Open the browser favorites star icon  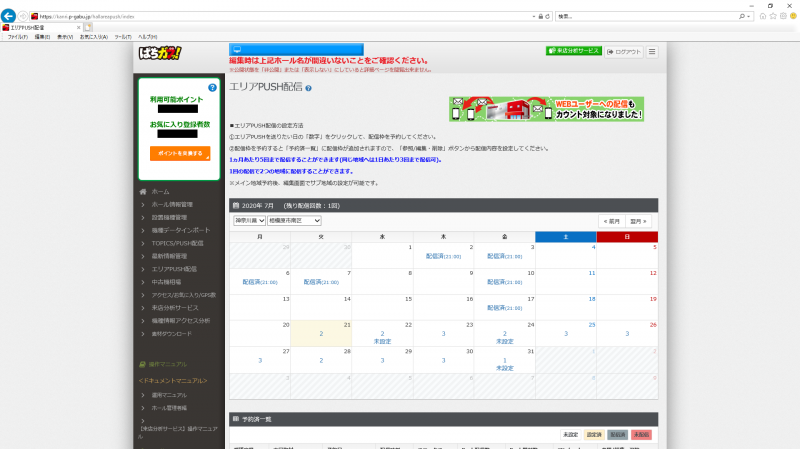774,16
